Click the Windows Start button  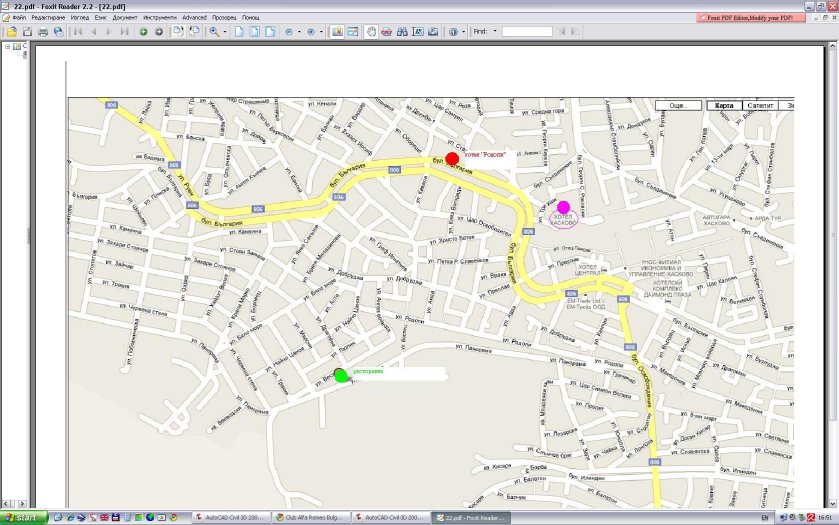[25, 517]
